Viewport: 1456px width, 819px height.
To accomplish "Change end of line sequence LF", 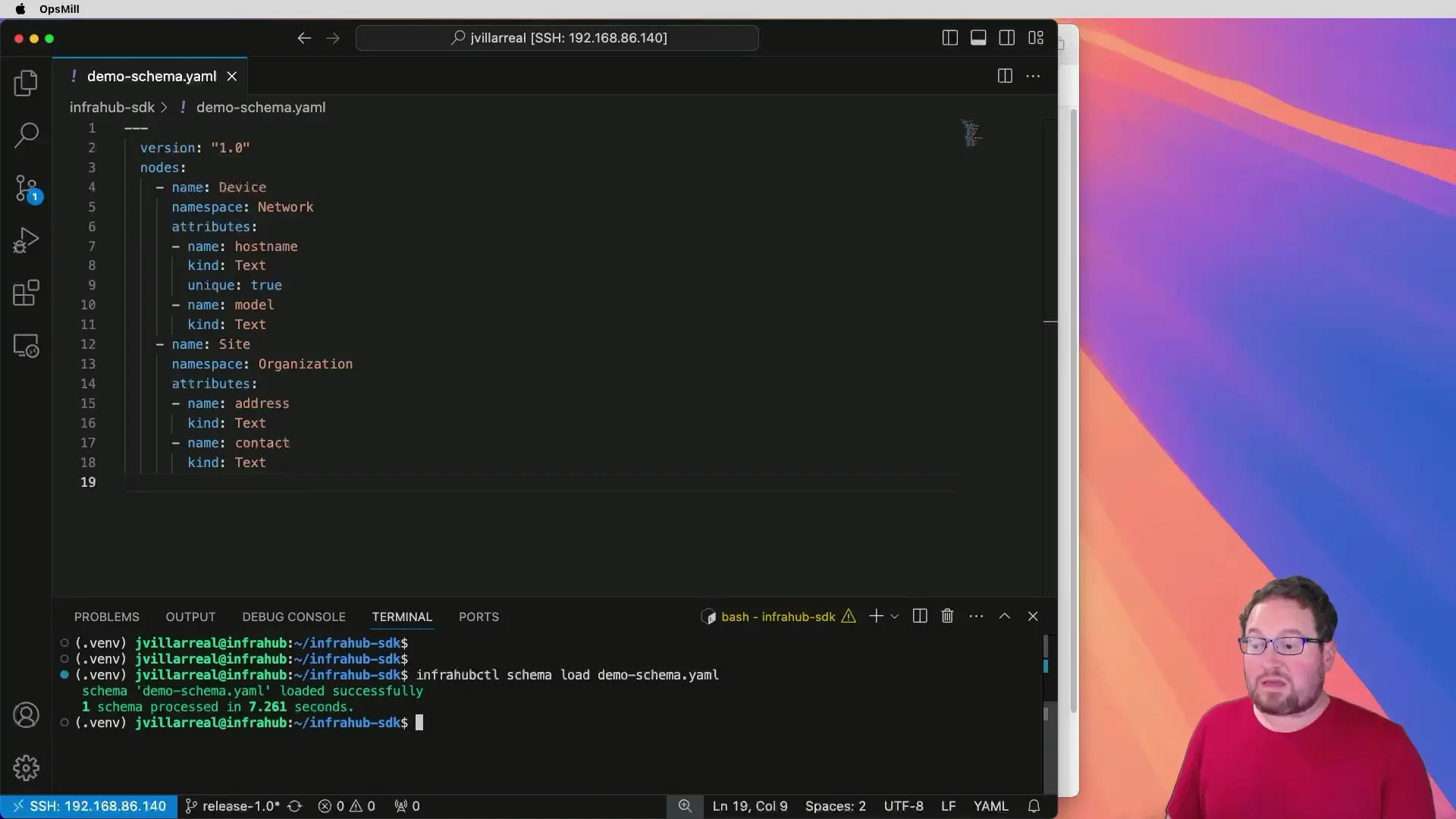I will point(948,806).
